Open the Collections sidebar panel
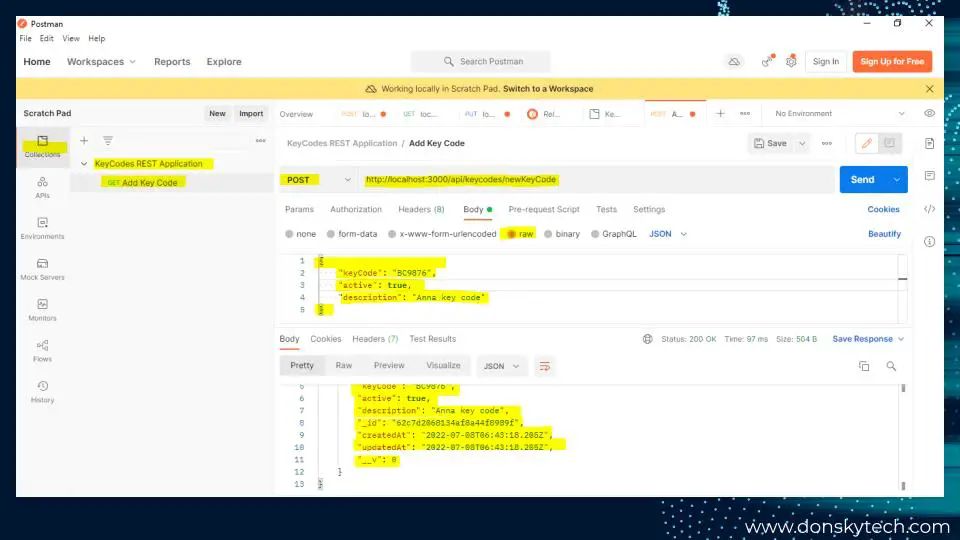 (42, 147)
